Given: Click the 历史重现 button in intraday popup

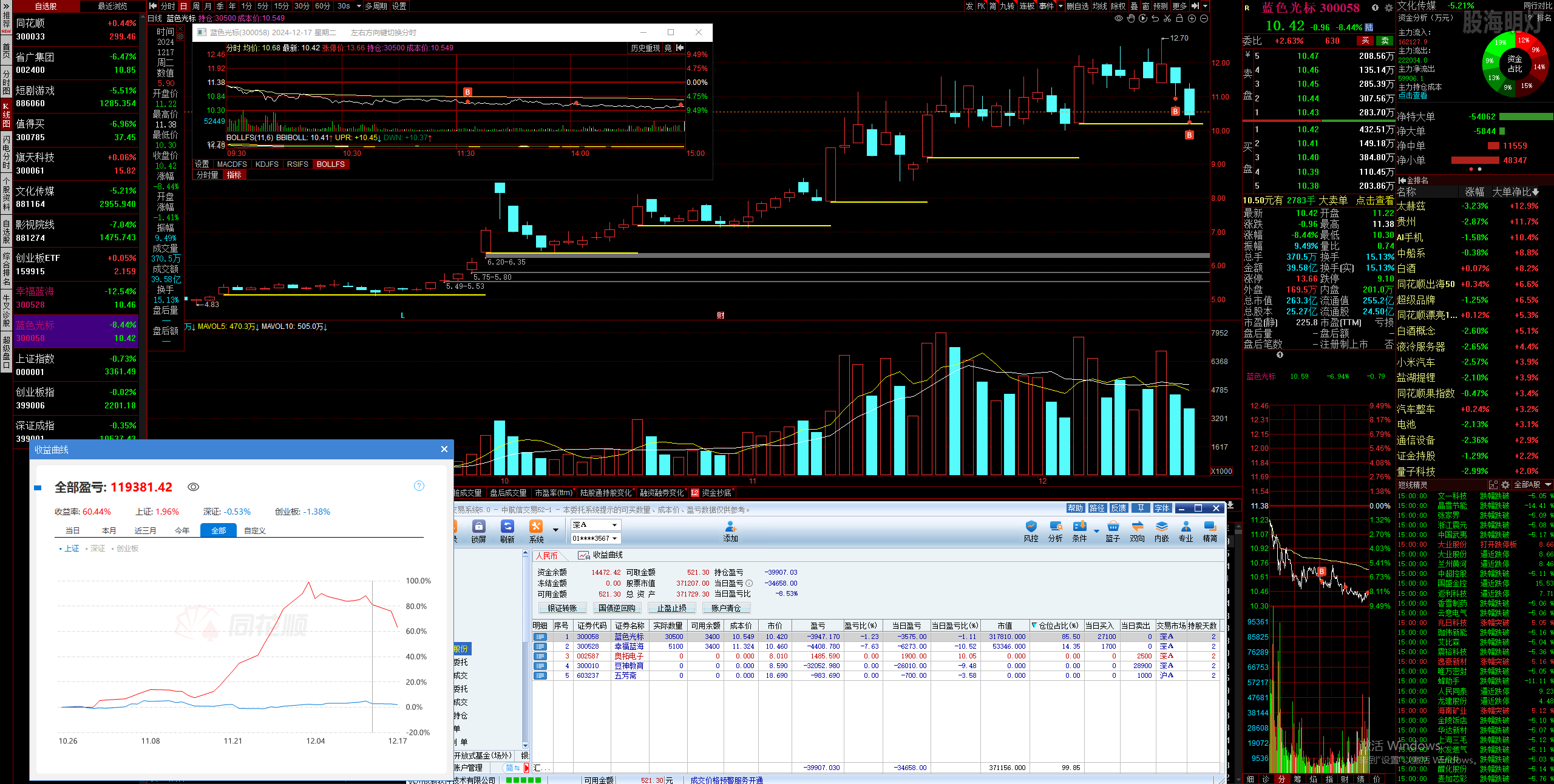Looking at the screenshot, I should (x=645, y=48).
